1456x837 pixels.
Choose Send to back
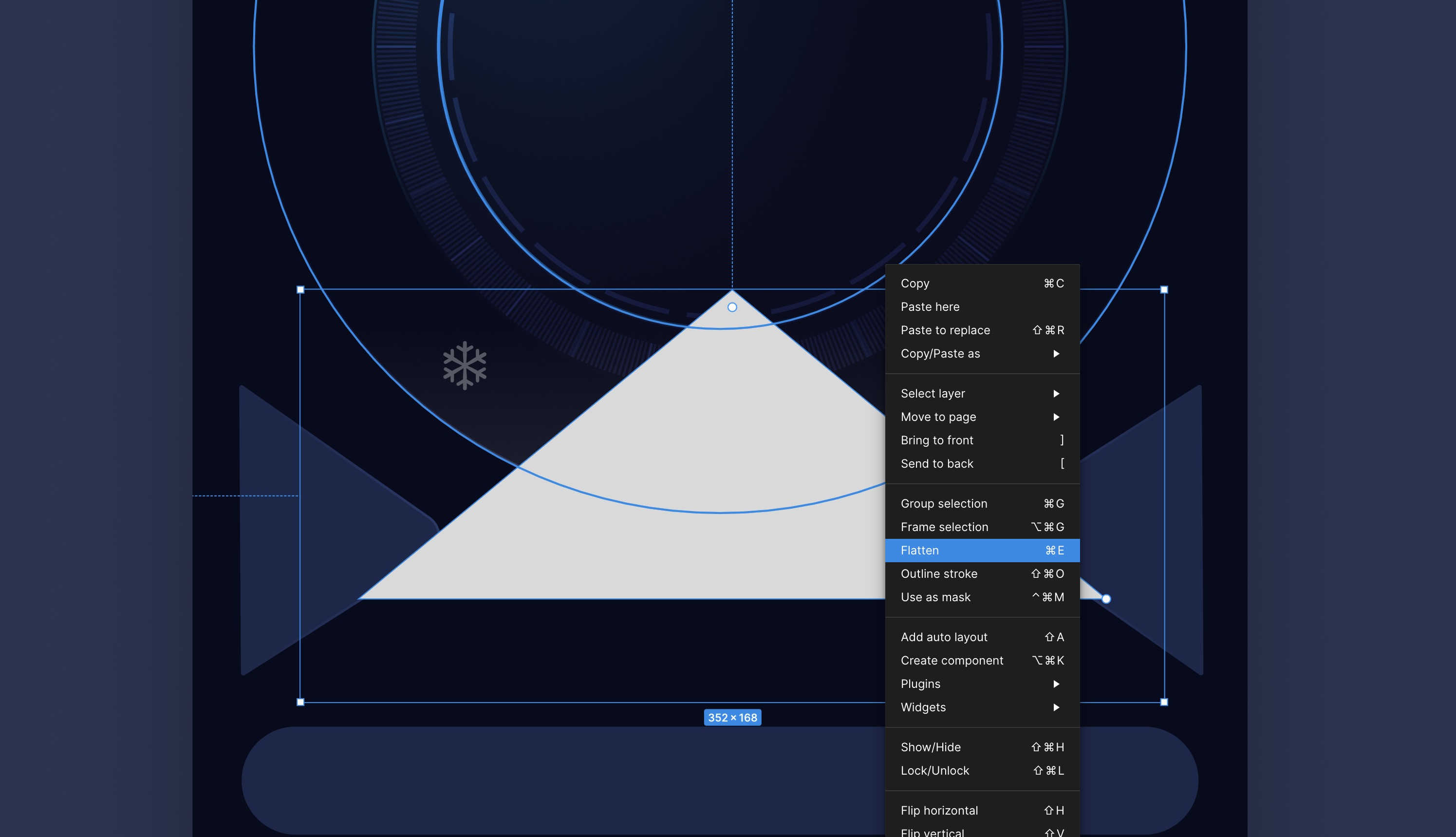[x=936, y=463]
